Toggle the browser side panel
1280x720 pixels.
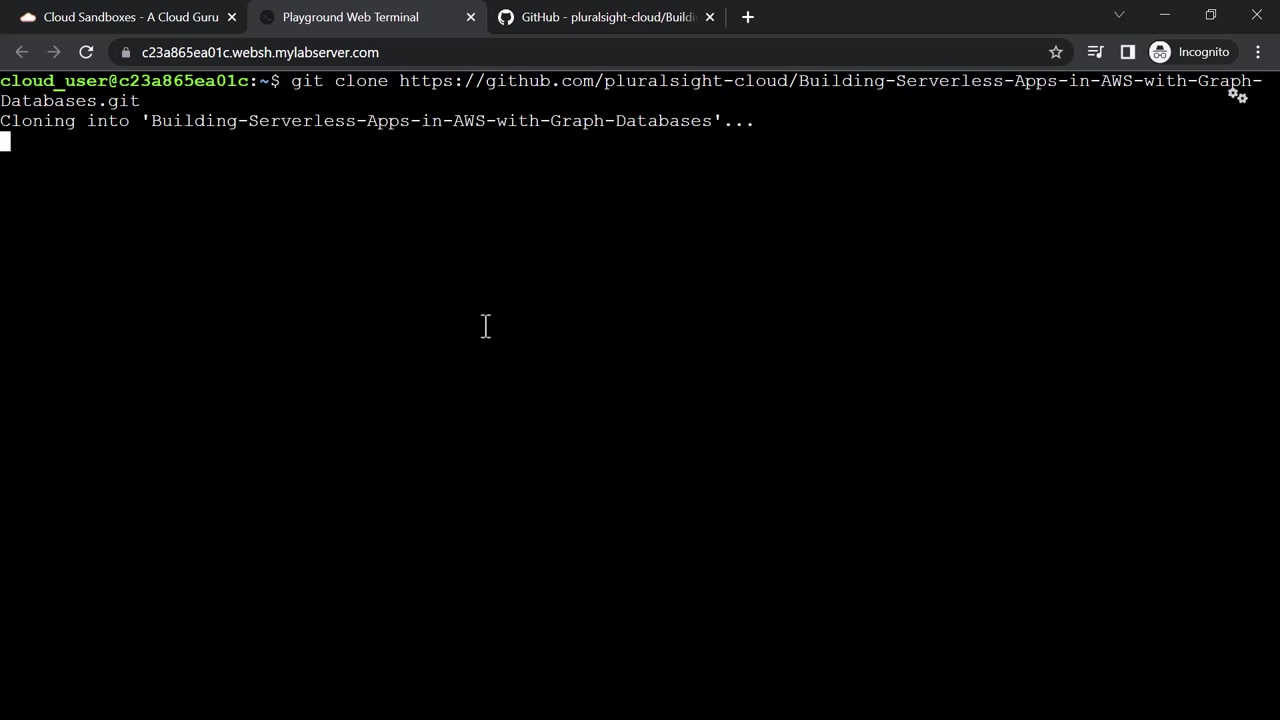tap(1128, 52)
